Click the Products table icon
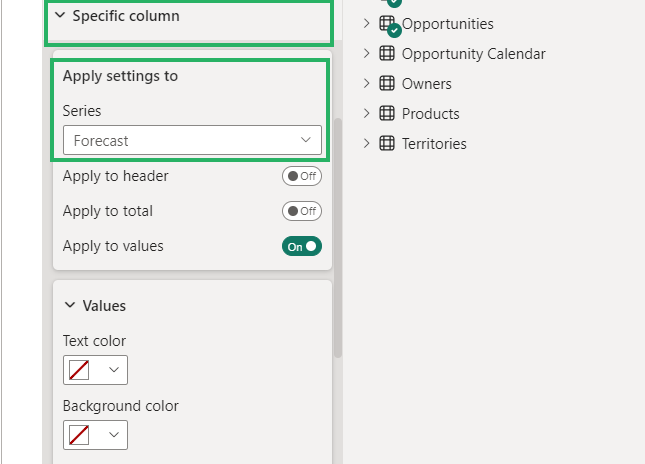Viewport: 645px width, 464px height. [388, 114]
